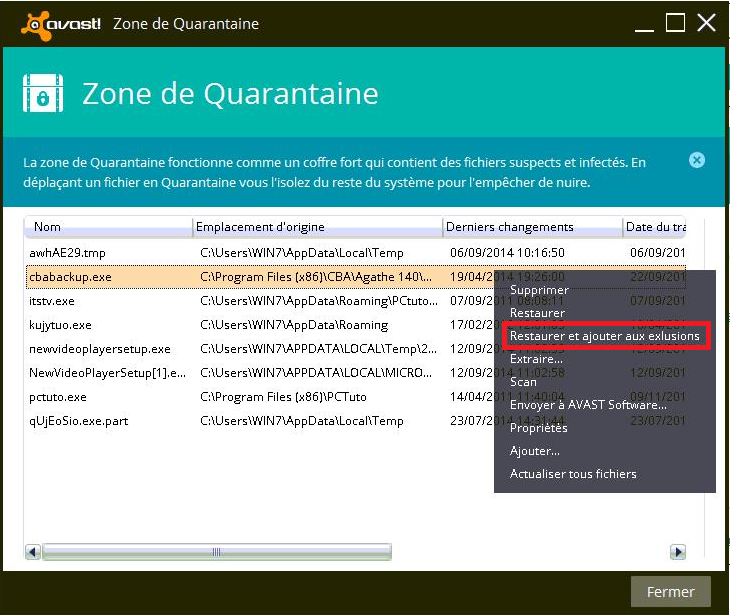Click the C:\Users\WIN7\AppData\Roaming path cell of kujytuo.exe
Screen dimensions: 730x616
[x=294, y=325]
